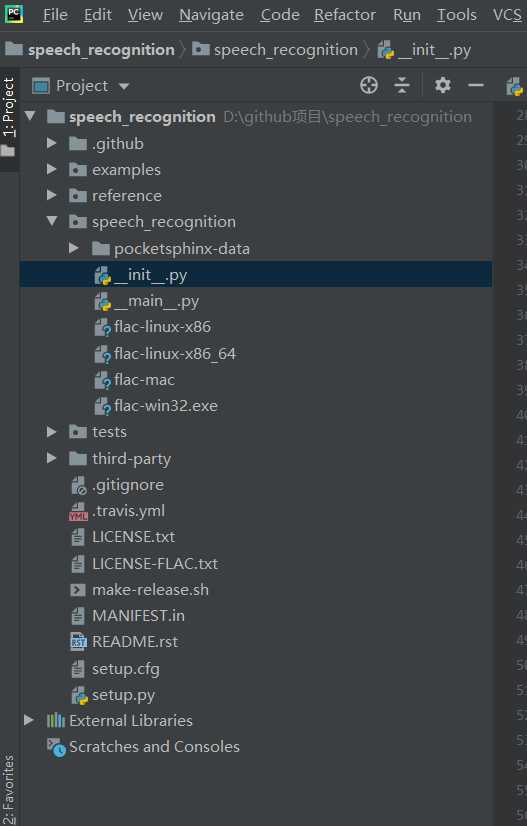
Task: Click the Locate/Select Opened File crosshair icon
Action: 369,85
